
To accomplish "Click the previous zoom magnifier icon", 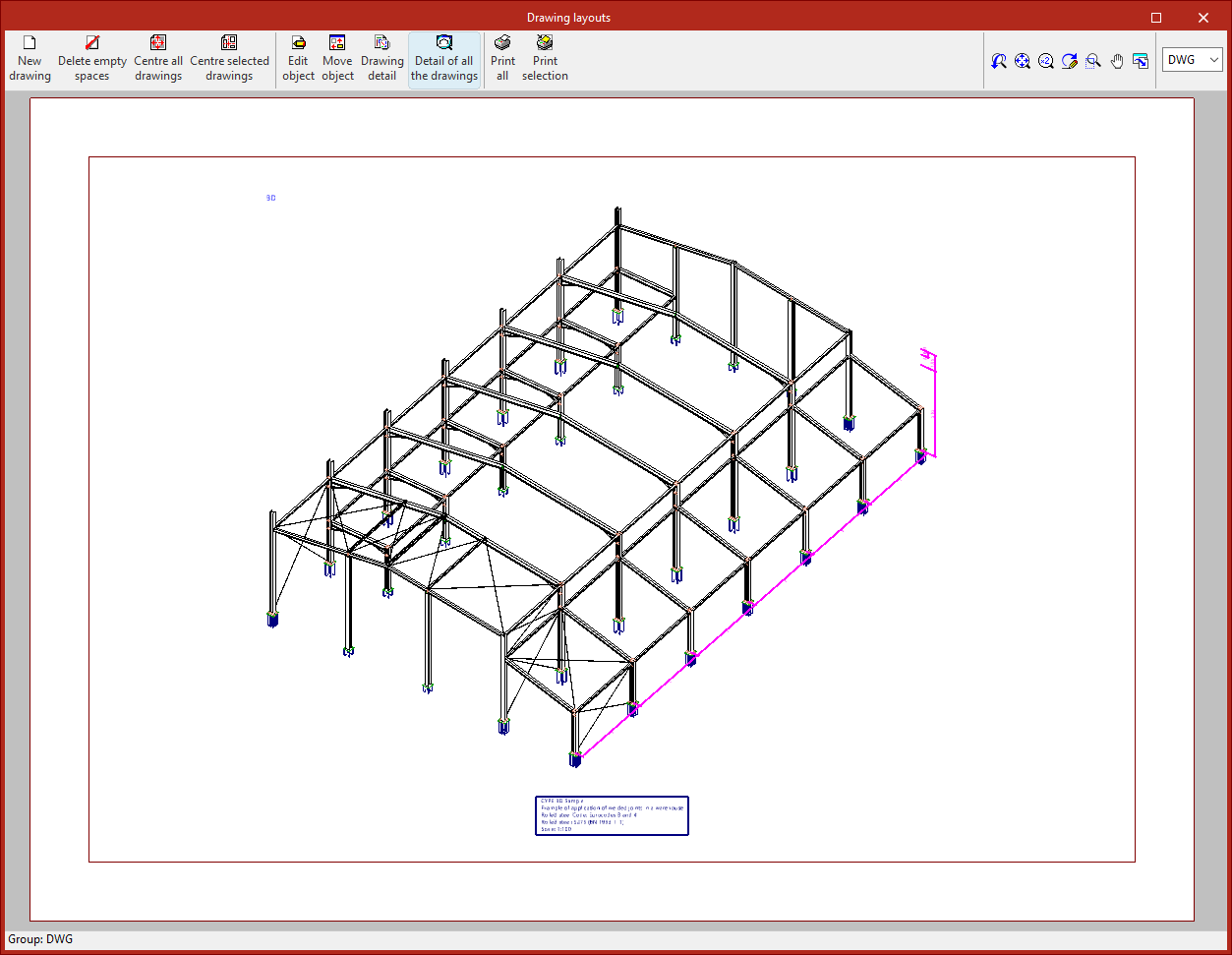I will [999, 60].
